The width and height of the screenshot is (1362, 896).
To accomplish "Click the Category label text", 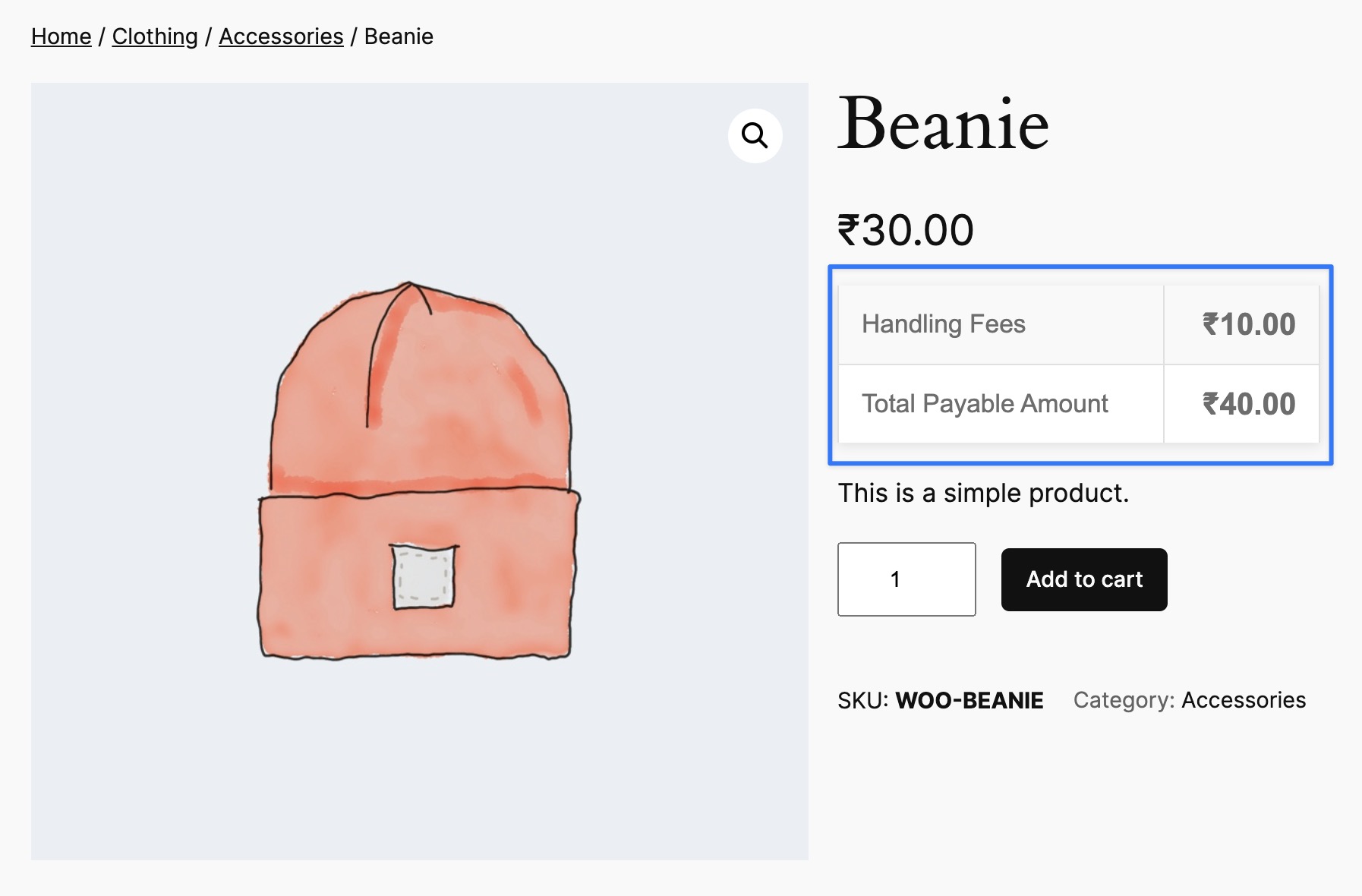I will (1124, 700).
